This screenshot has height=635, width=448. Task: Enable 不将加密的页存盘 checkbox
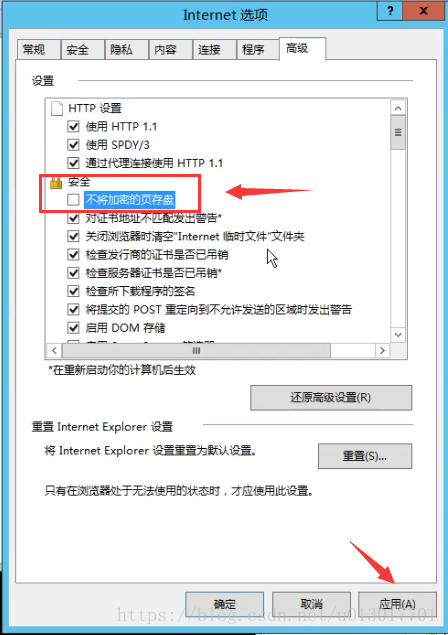point(73,200)
